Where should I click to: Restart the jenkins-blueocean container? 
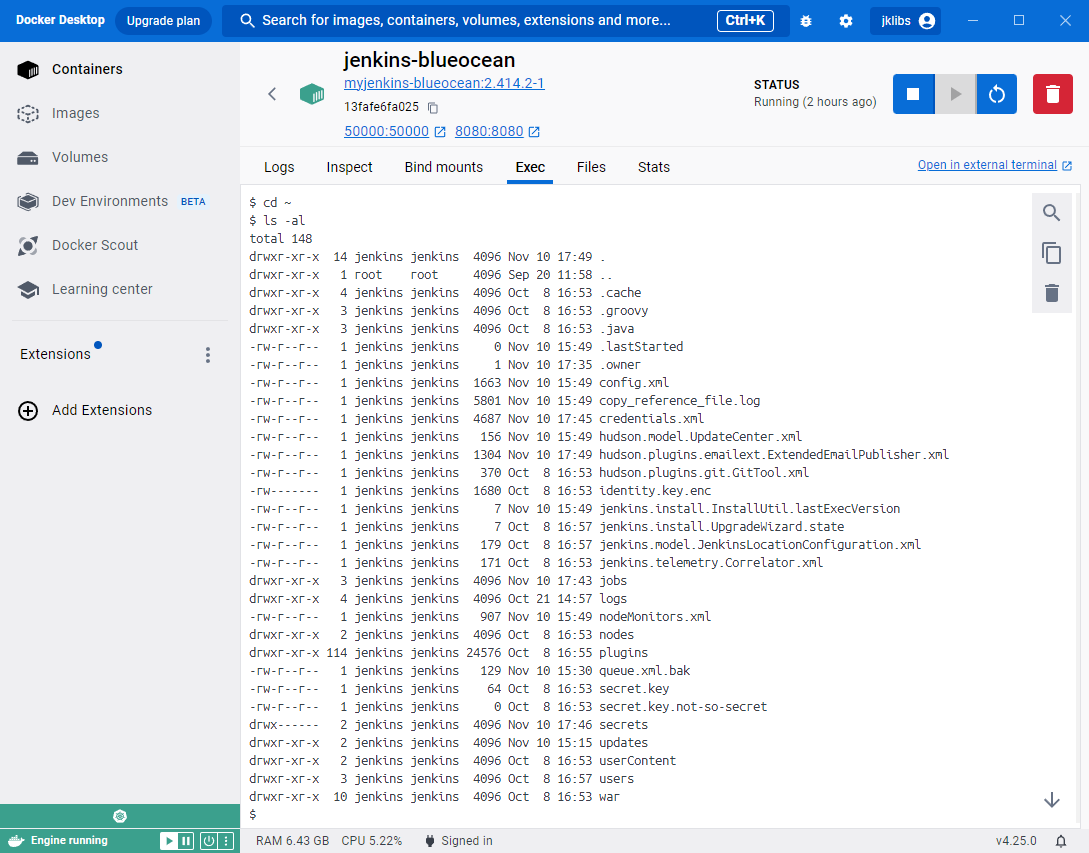pyautogui.click(x=997, y=94)
